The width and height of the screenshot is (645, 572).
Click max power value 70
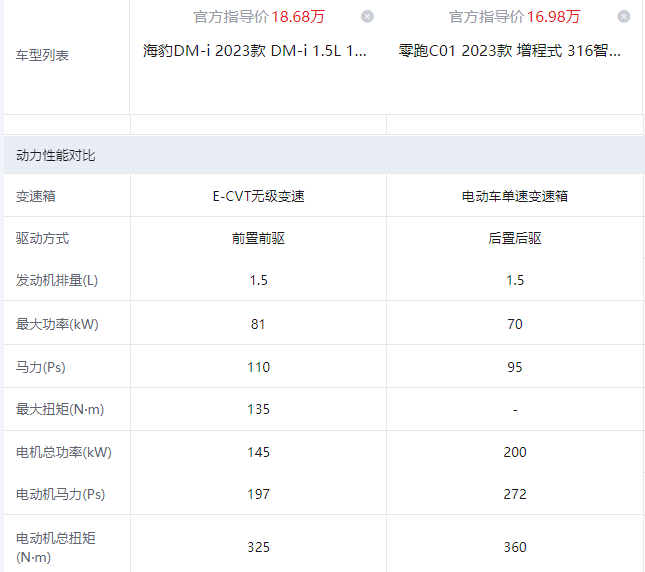[x=515, y=324]
